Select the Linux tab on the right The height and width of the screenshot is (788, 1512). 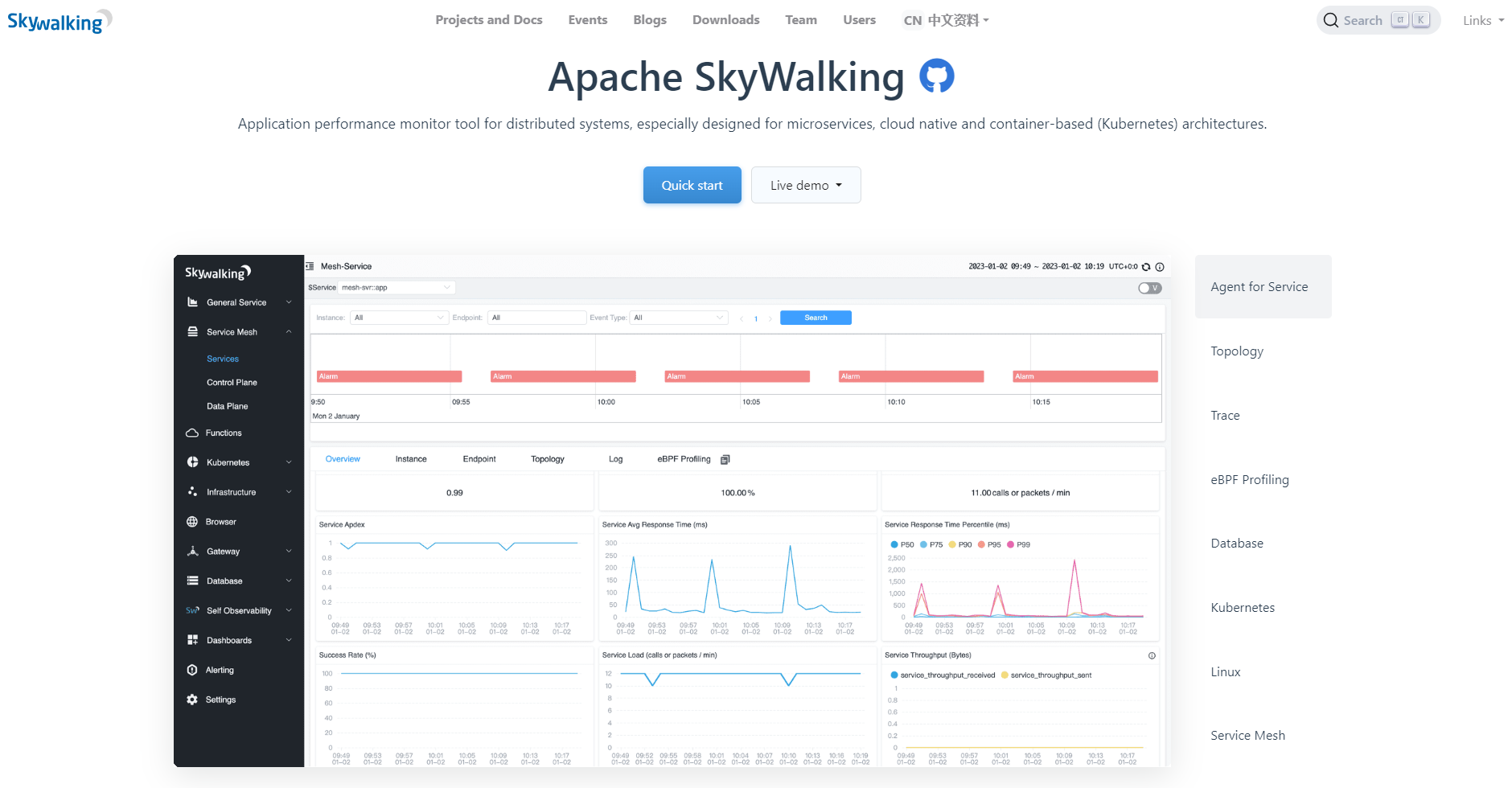[x=1263, y=672]
